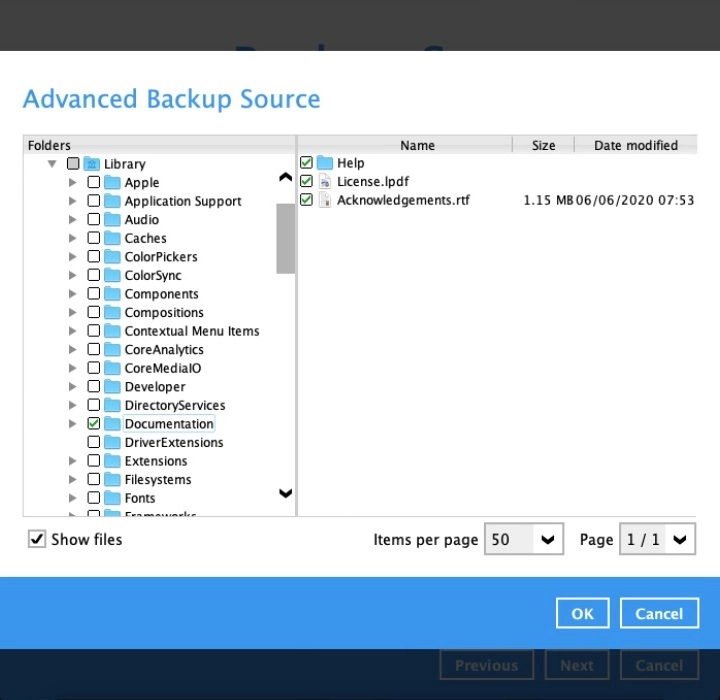Toggle the Library folder checkbox
The width and height of the screenshot is (720, 700).
(73, 164)
